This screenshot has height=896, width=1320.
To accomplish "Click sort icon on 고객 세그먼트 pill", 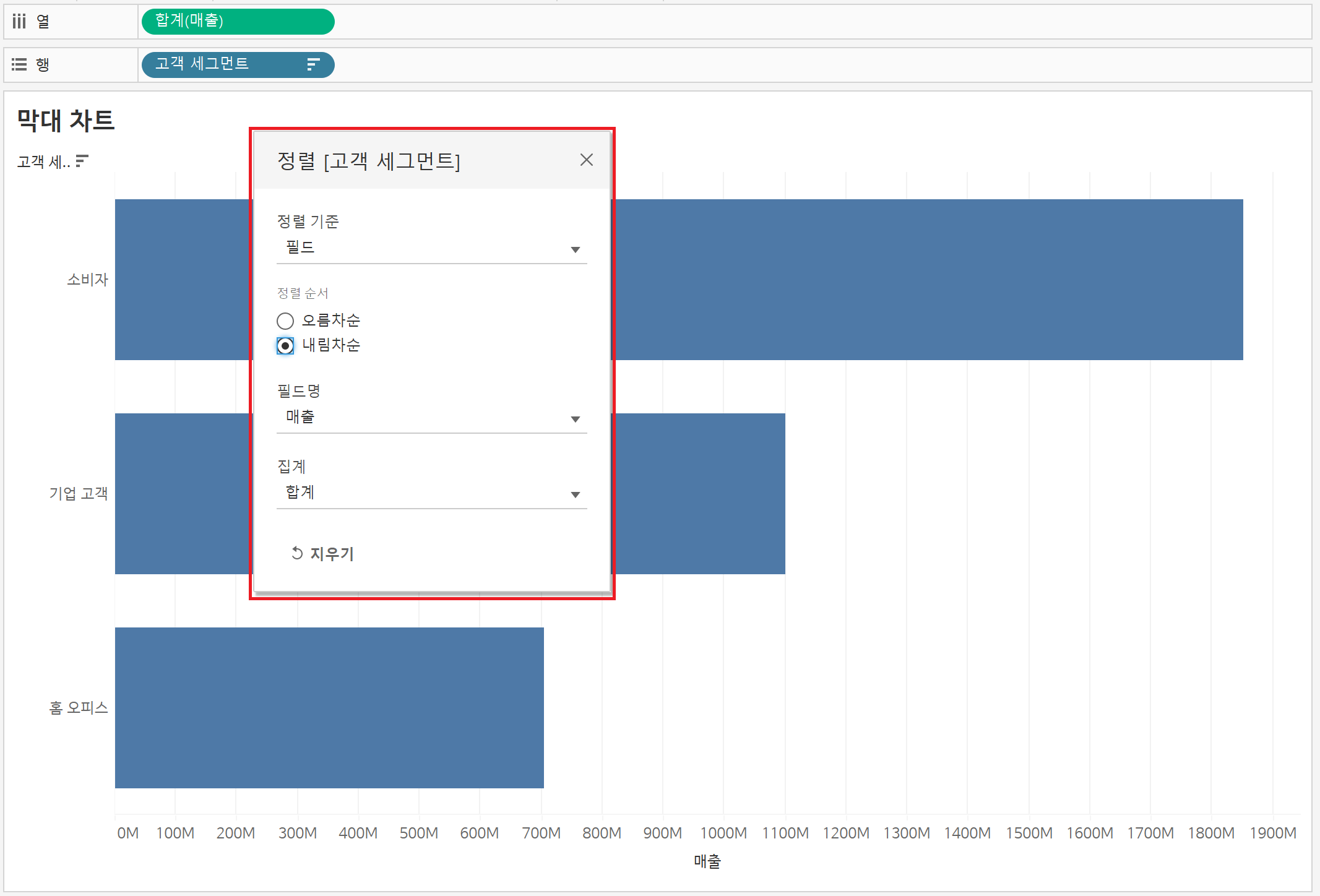I will [x=313, y=64].
